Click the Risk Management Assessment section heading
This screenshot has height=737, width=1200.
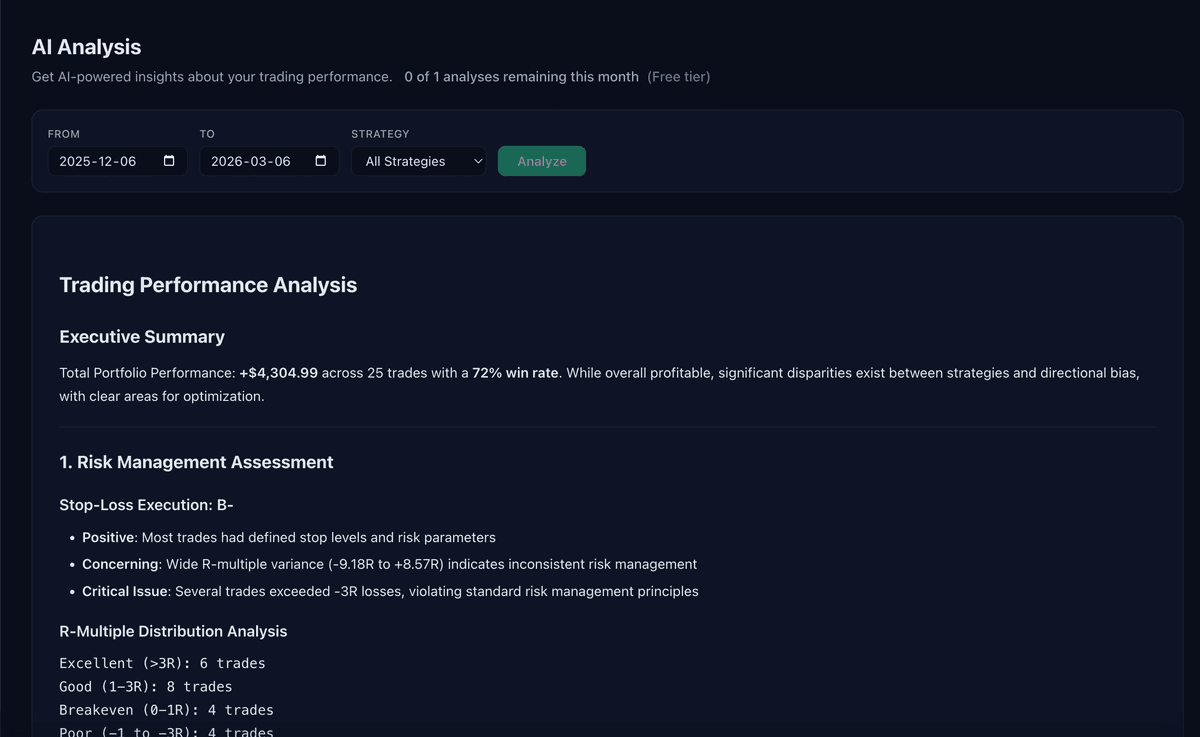[196, 462]
